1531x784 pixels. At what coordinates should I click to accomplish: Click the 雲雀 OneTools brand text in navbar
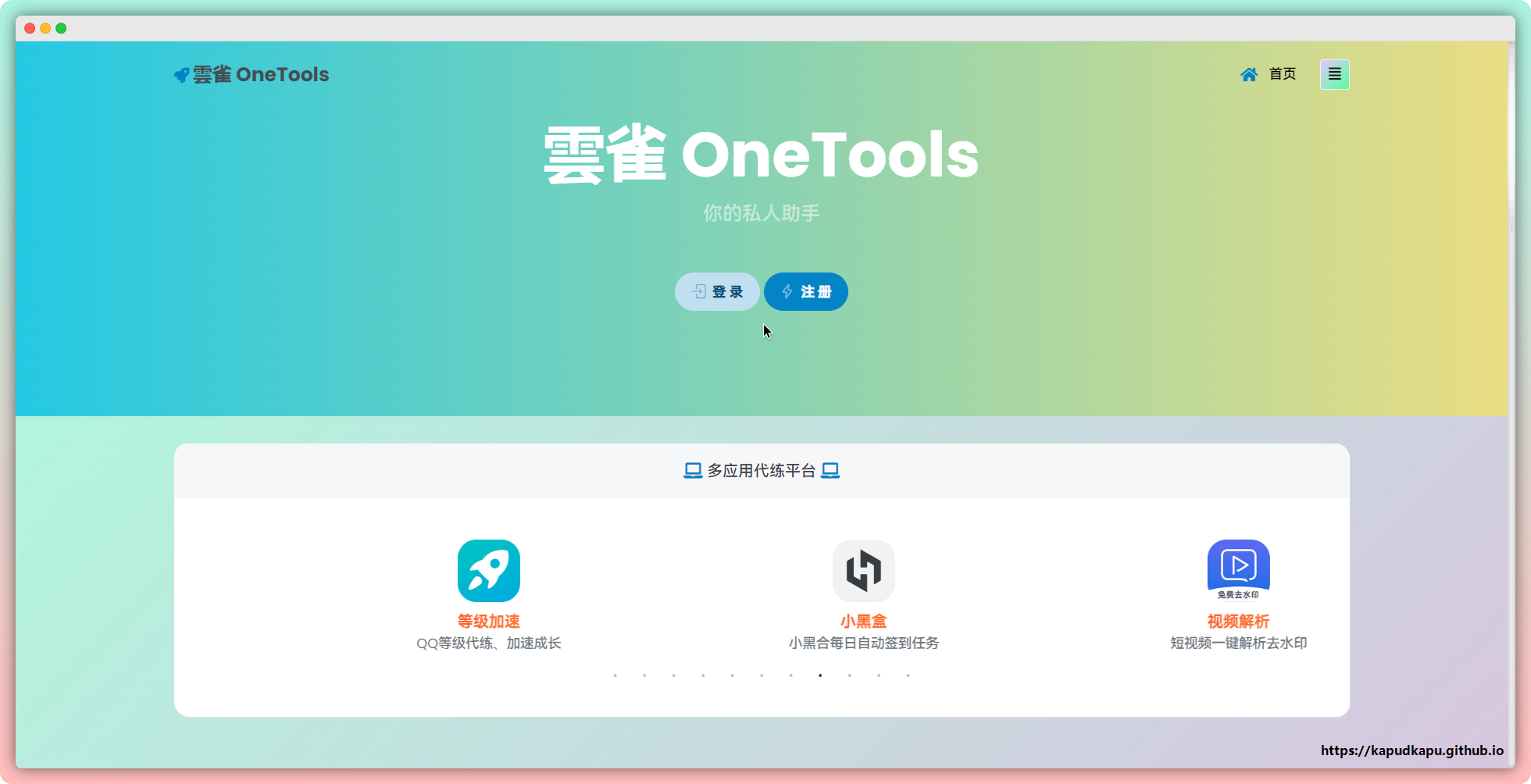(261, 75)
